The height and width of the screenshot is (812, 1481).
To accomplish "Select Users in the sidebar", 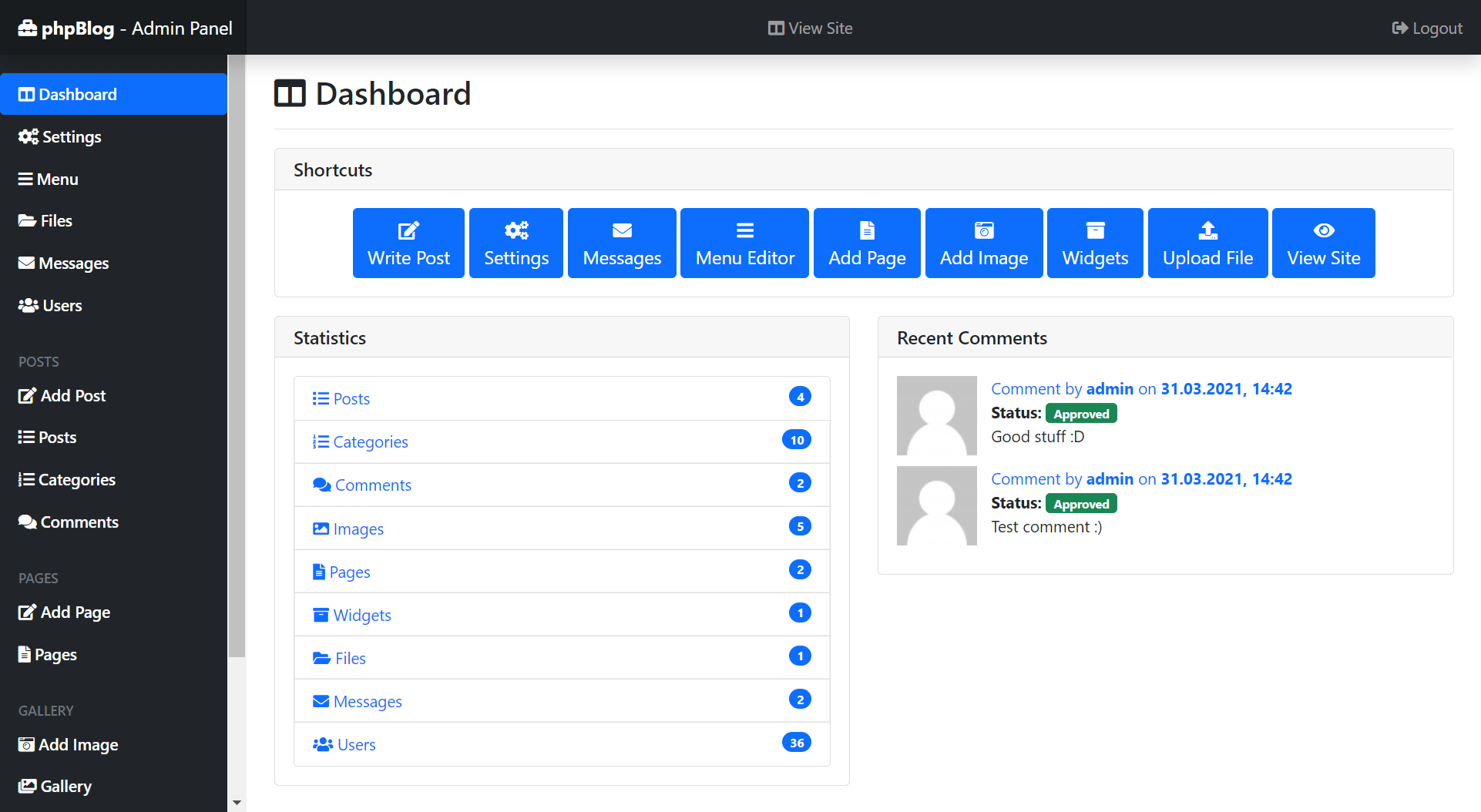I will point(51,306).
